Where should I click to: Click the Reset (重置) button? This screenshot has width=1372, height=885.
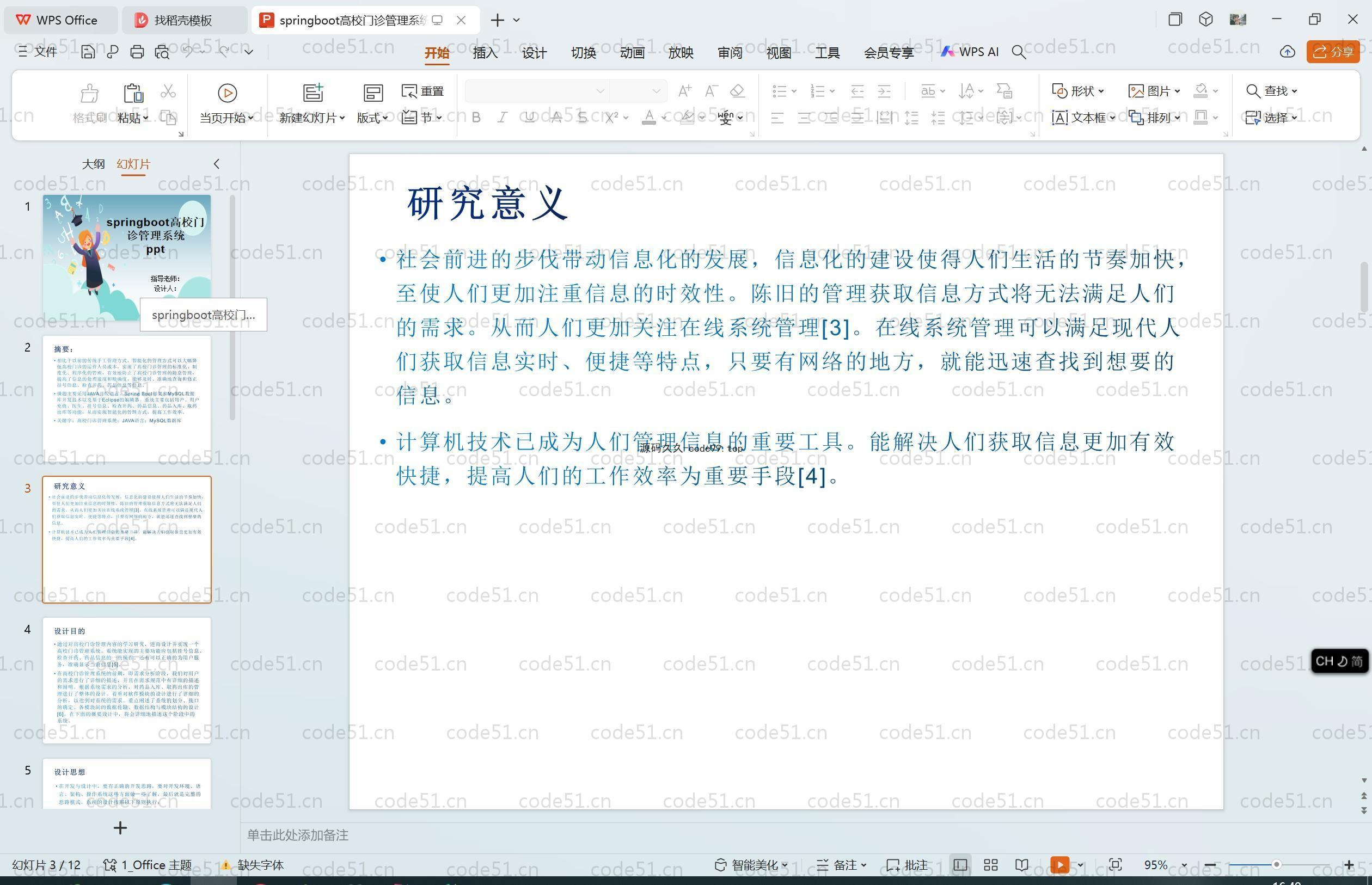pyautogui.click(x=423, y=91)
